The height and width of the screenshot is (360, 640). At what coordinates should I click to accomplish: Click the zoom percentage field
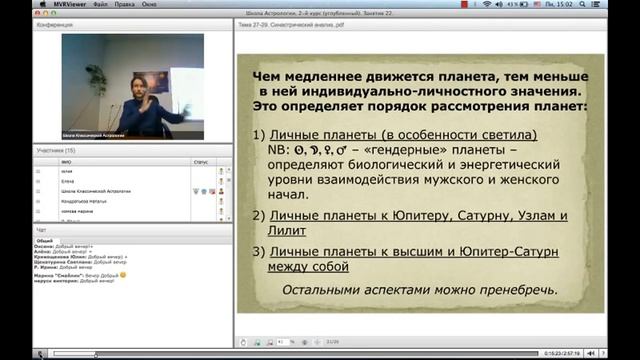(x=283, y=342)
